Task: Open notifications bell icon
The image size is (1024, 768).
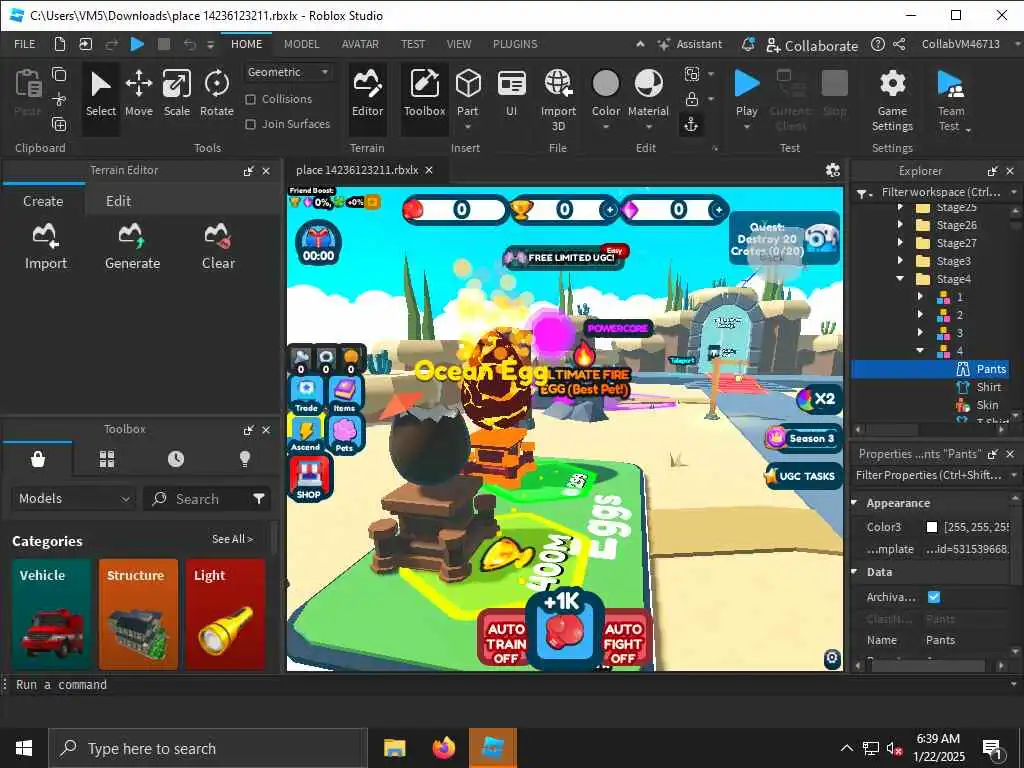Action: (x=748, y=44)
